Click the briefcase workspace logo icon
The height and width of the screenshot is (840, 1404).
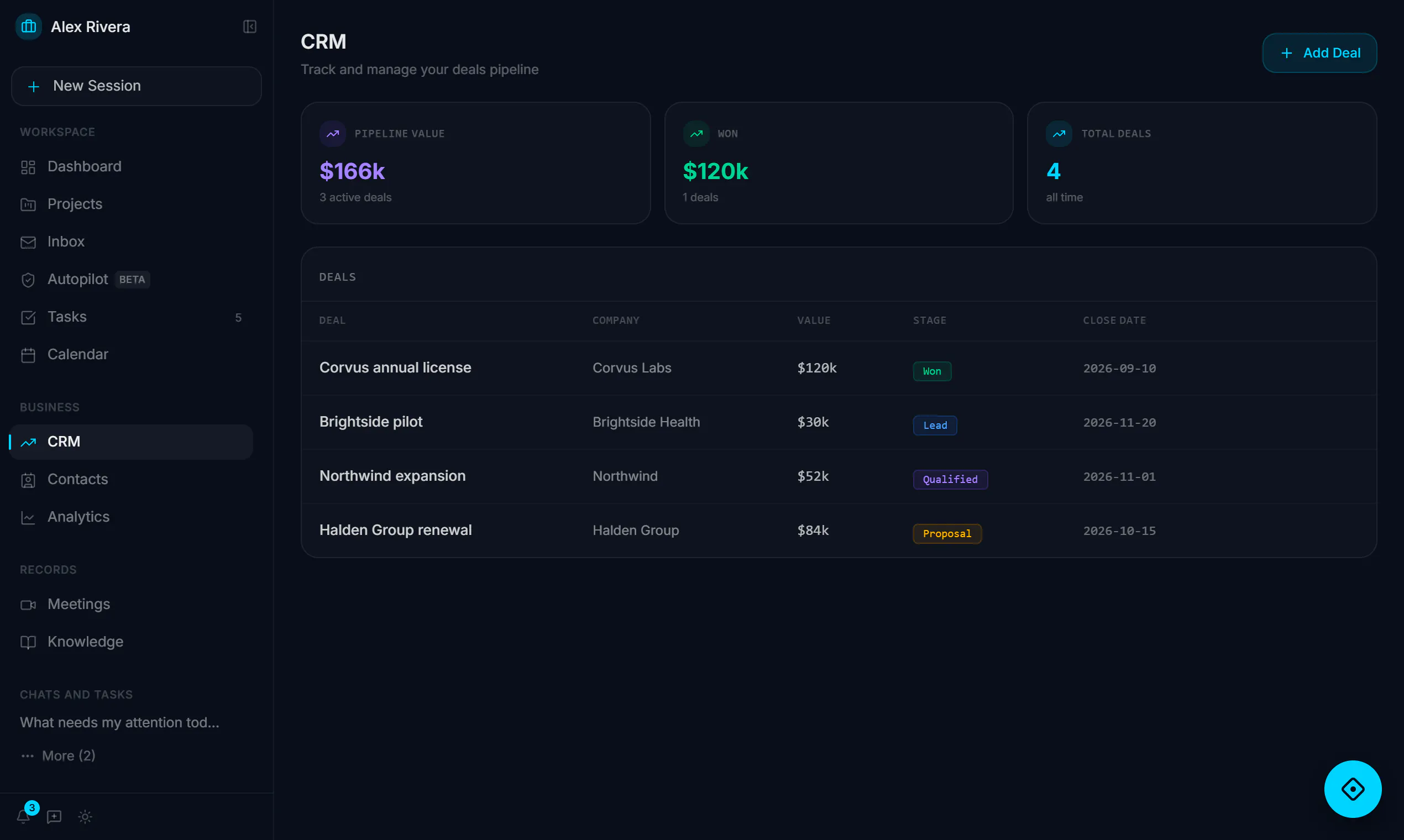[x=28, y=27]
